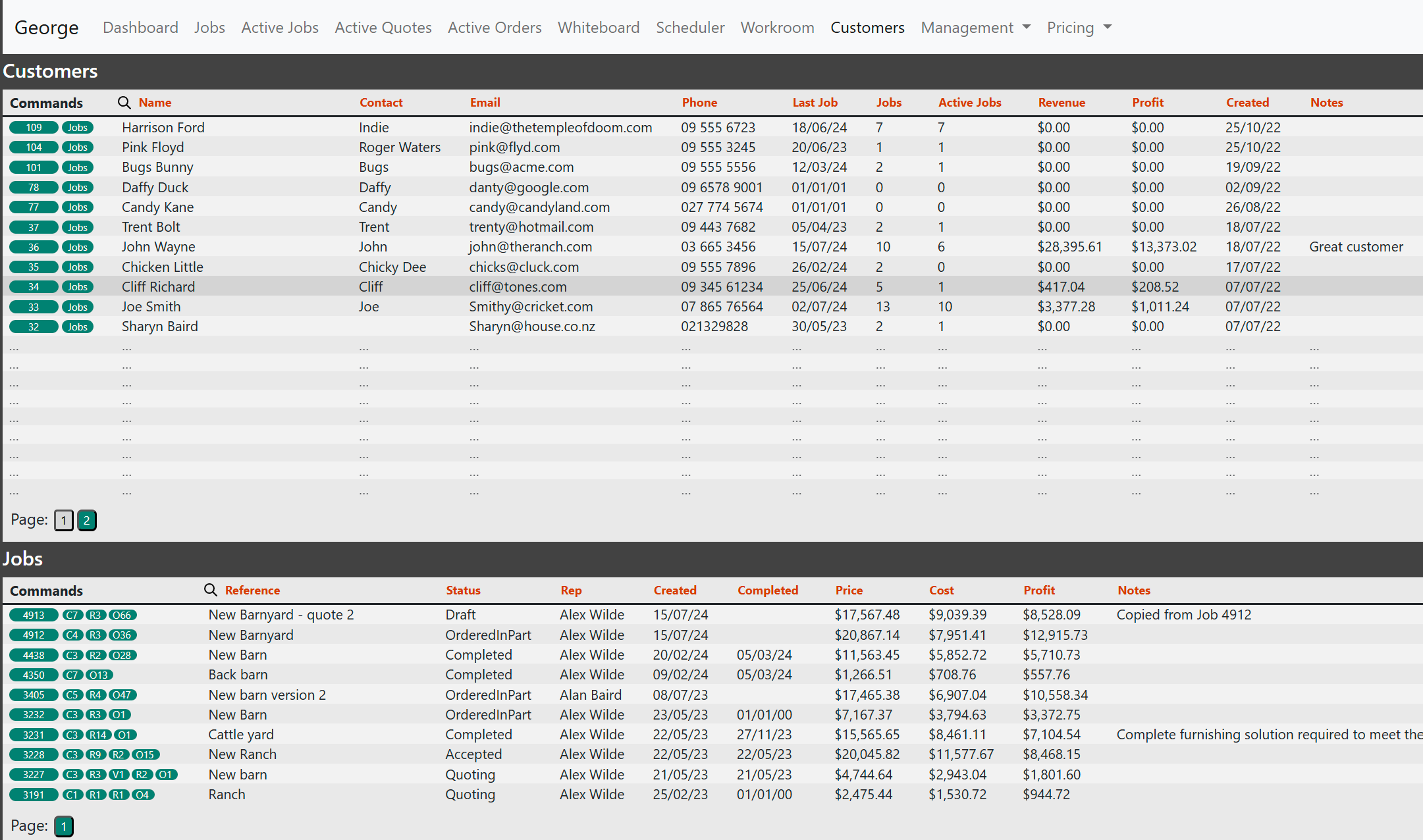Open customer badge 36 for John Wayne
This screenshot has width=1423, height=840.
(x=34, y=248)
